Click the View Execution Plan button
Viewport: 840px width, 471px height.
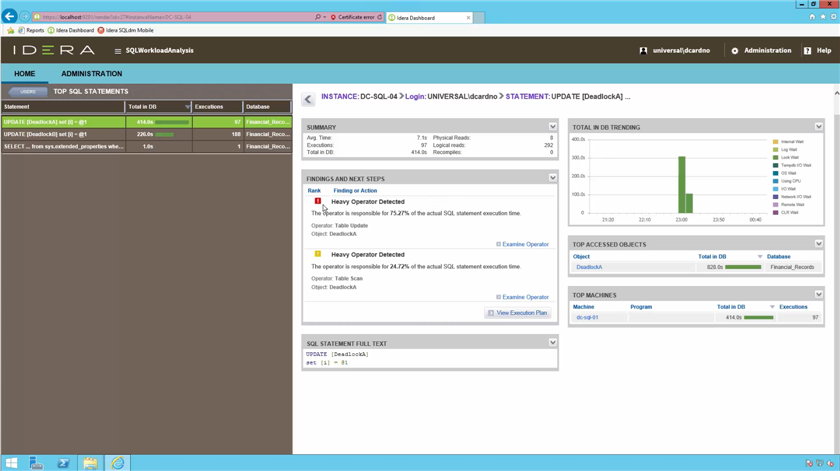click(518, 313)
